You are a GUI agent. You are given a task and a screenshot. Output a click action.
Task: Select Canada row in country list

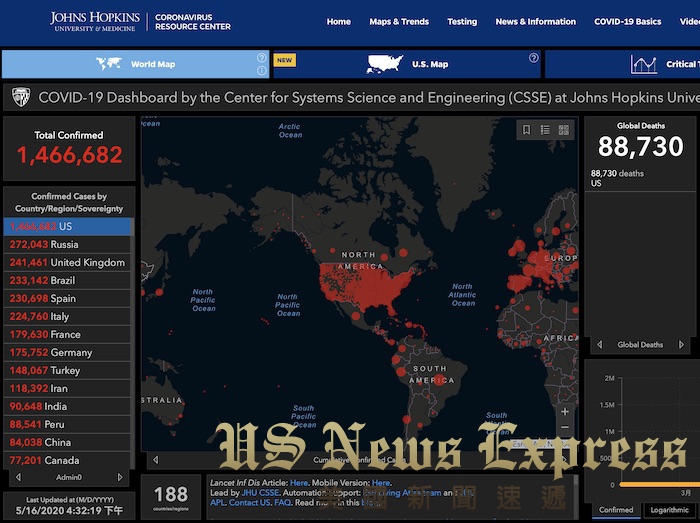67,460
